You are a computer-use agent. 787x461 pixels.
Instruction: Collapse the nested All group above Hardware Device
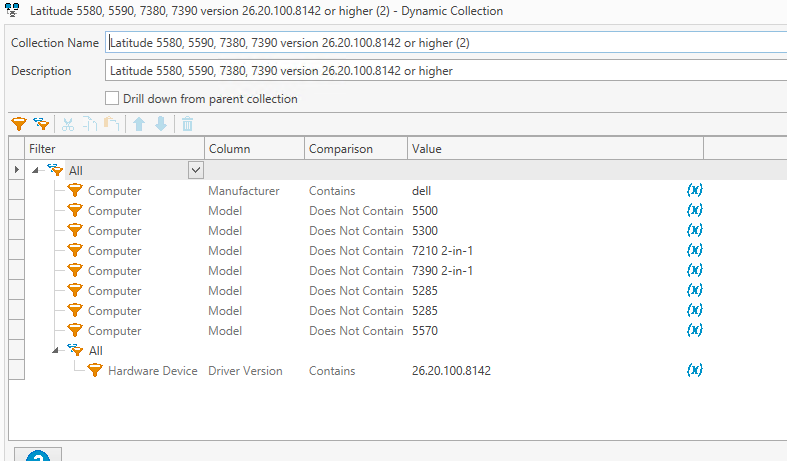point(57,351)
